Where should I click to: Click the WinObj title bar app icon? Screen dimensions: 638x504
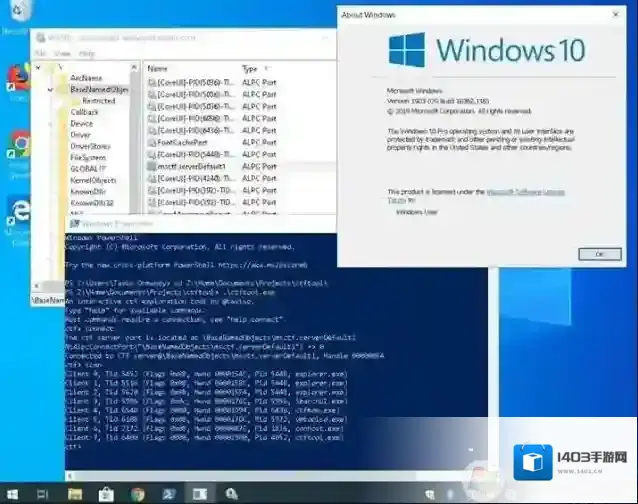[x=41, y=38]
